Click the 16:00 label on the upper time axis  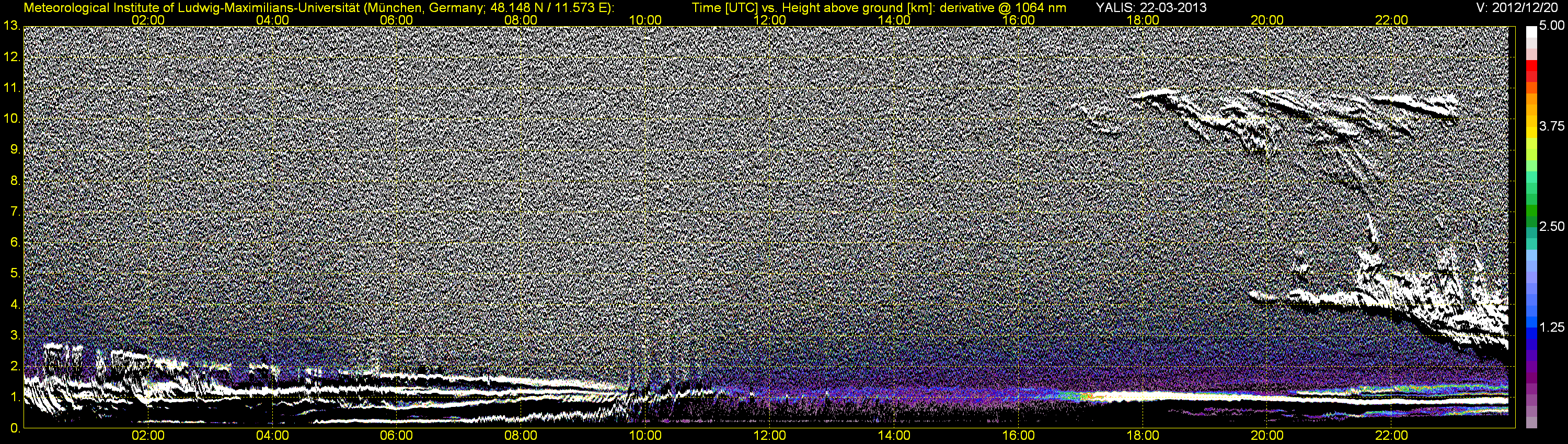(x=1018, y=20)
